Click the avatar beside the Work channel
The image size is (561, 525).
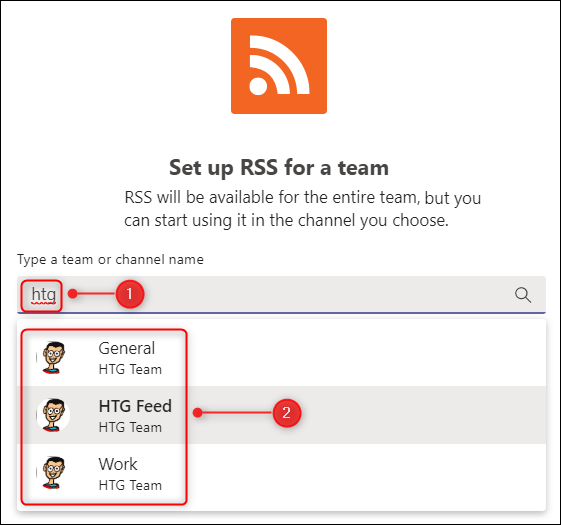pos(53,473)
